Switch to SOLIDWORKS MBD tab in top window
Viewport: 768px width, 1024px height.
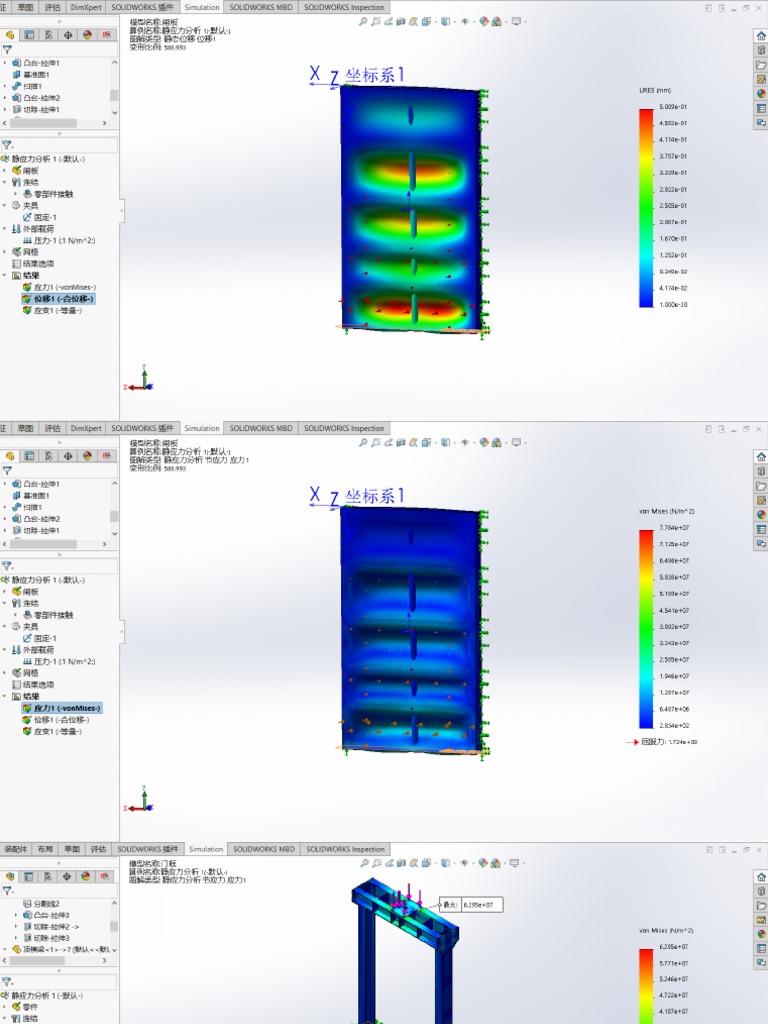pos(261,7)
